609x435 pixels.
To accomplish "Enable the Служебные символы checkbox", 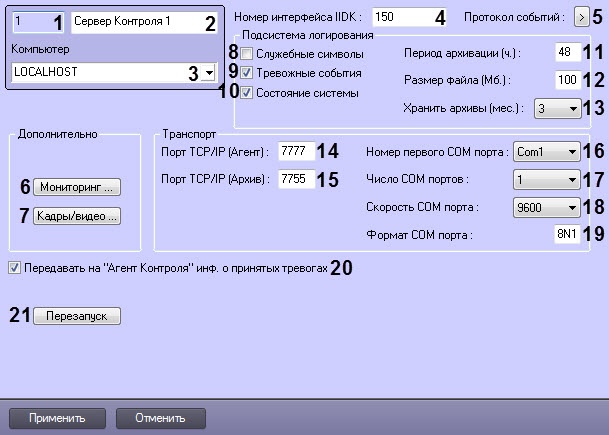I will (247, 54).
